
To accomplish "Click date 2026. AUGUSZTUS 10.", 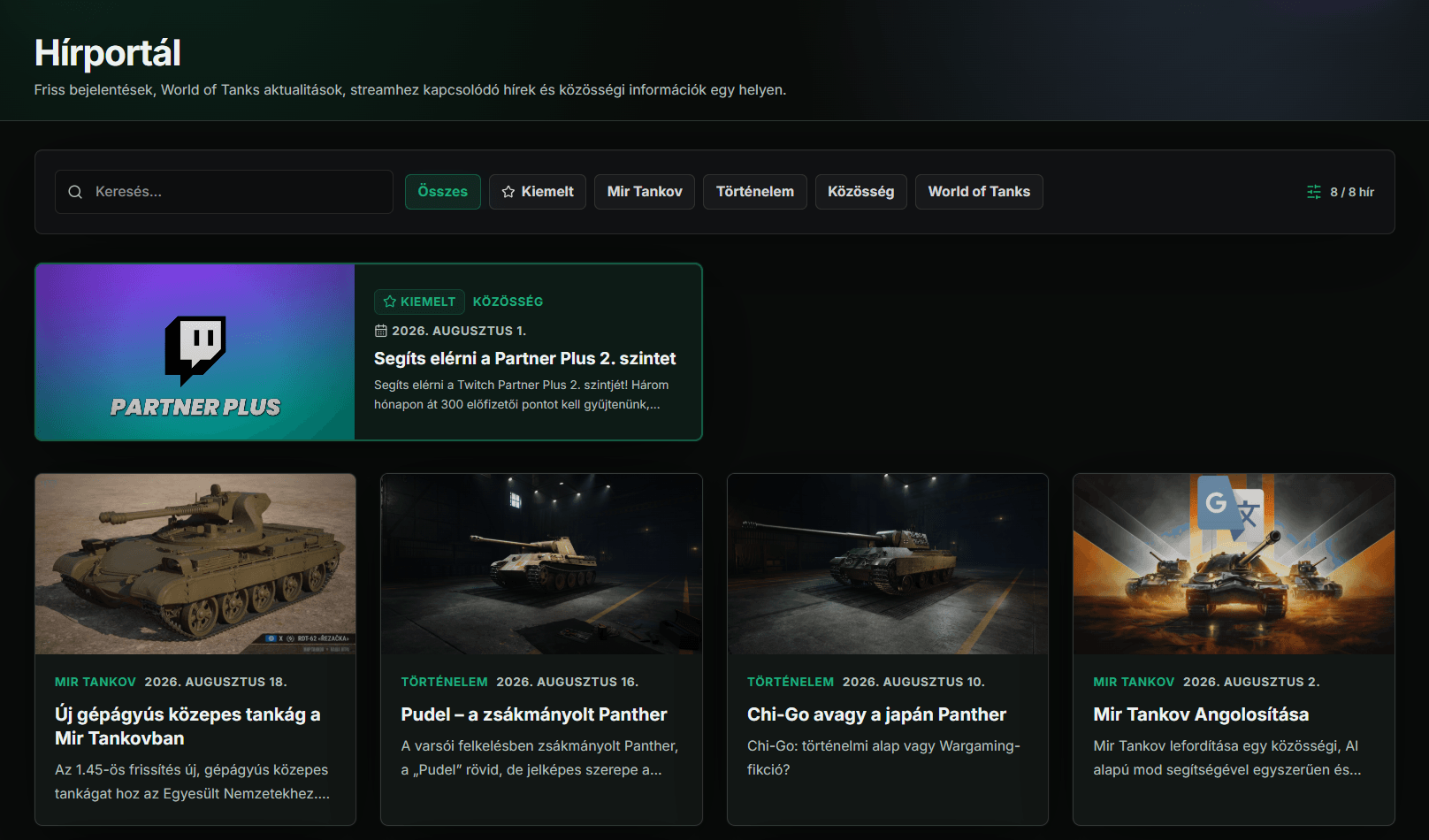I will click(x=913, y=682).
